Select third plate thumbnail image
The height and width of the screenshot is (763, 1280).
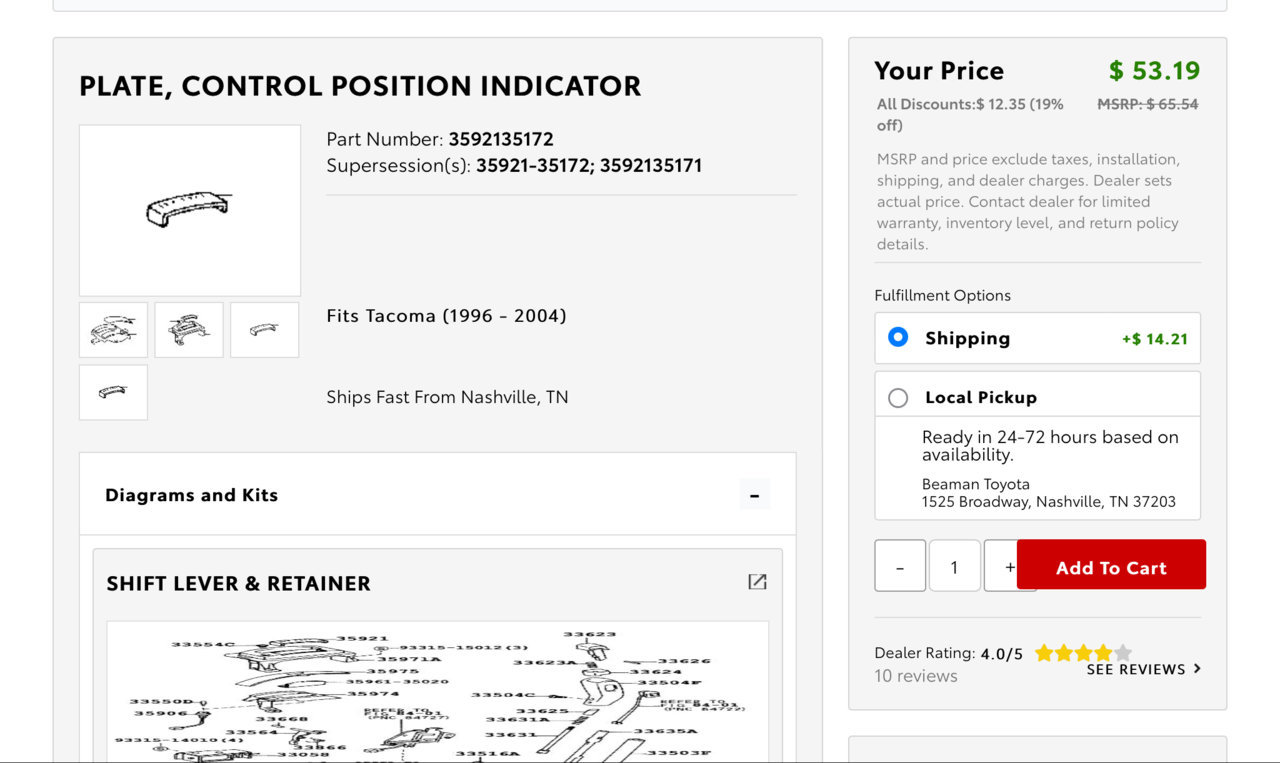[x=265, y=330]
